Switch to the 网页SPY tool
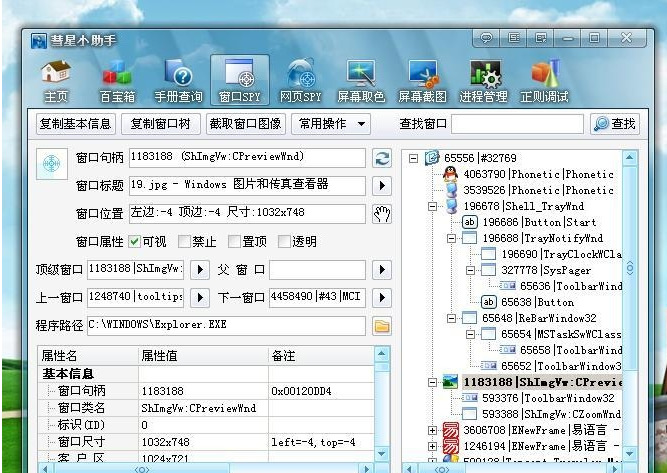This screenshot has height=473, width=667. click(300, 81)
